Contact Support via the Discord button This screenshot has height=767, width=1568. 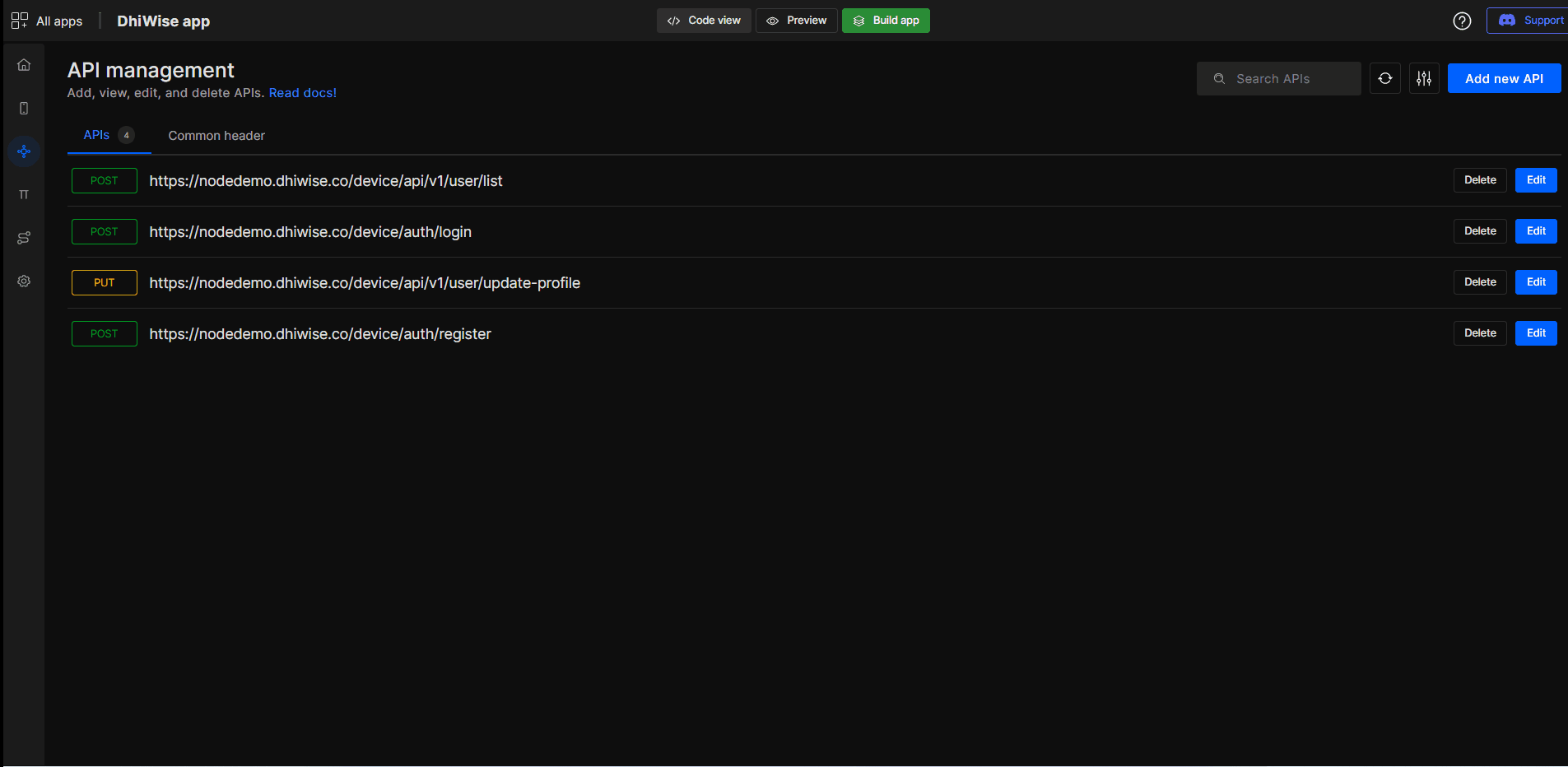coord(1533,20)
